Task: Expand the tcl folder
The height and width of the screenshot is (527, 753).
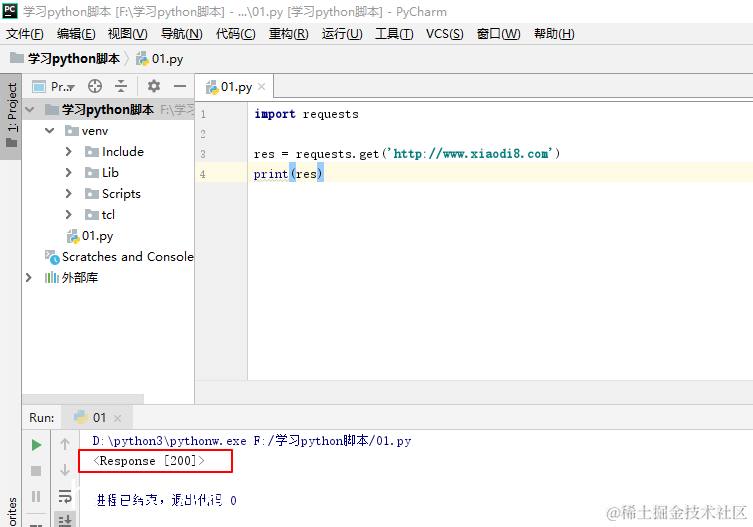Action: [x=69, y=215]
